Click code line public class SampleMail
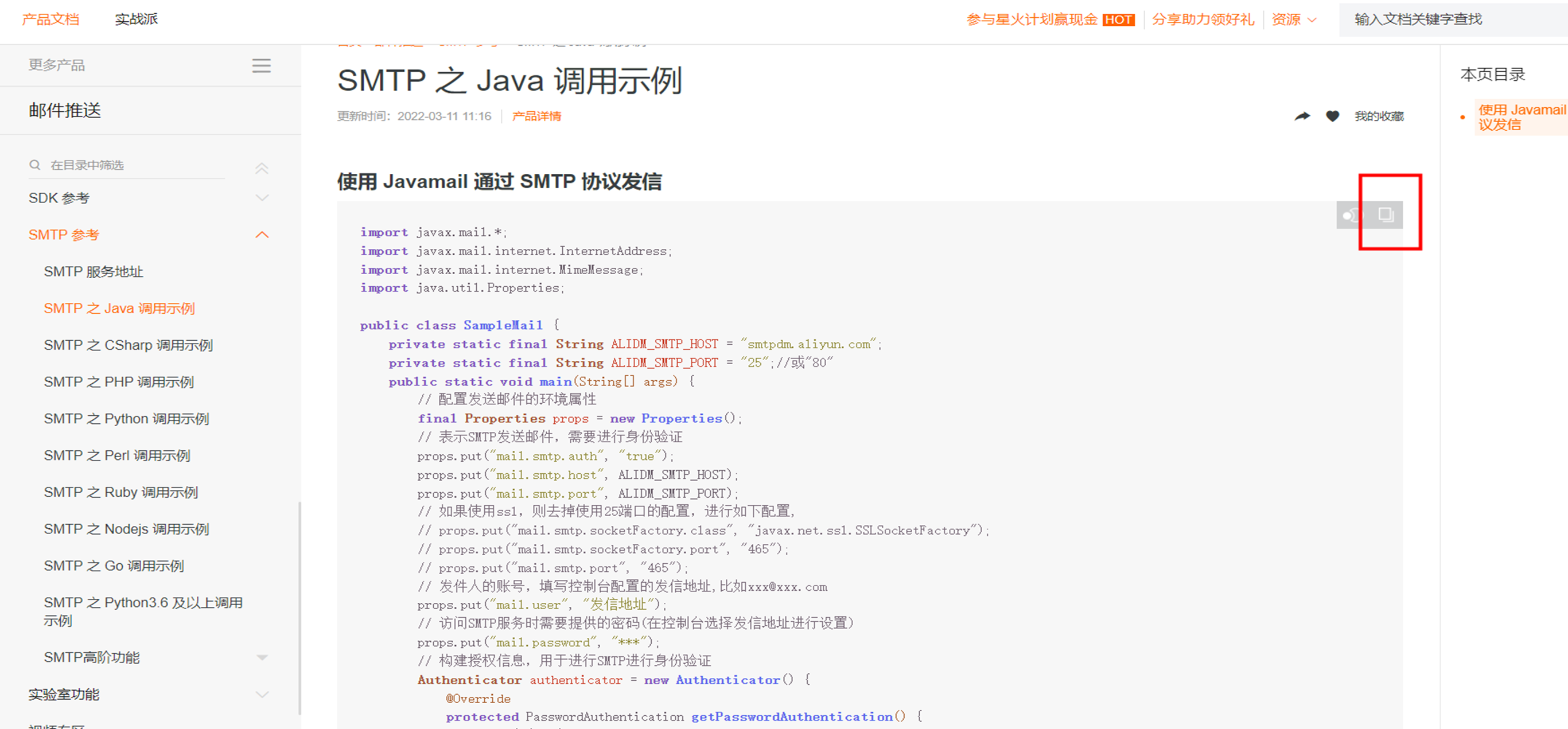Image resolution: width=1568 pixels, height=729 pixels. coord(459,325)
